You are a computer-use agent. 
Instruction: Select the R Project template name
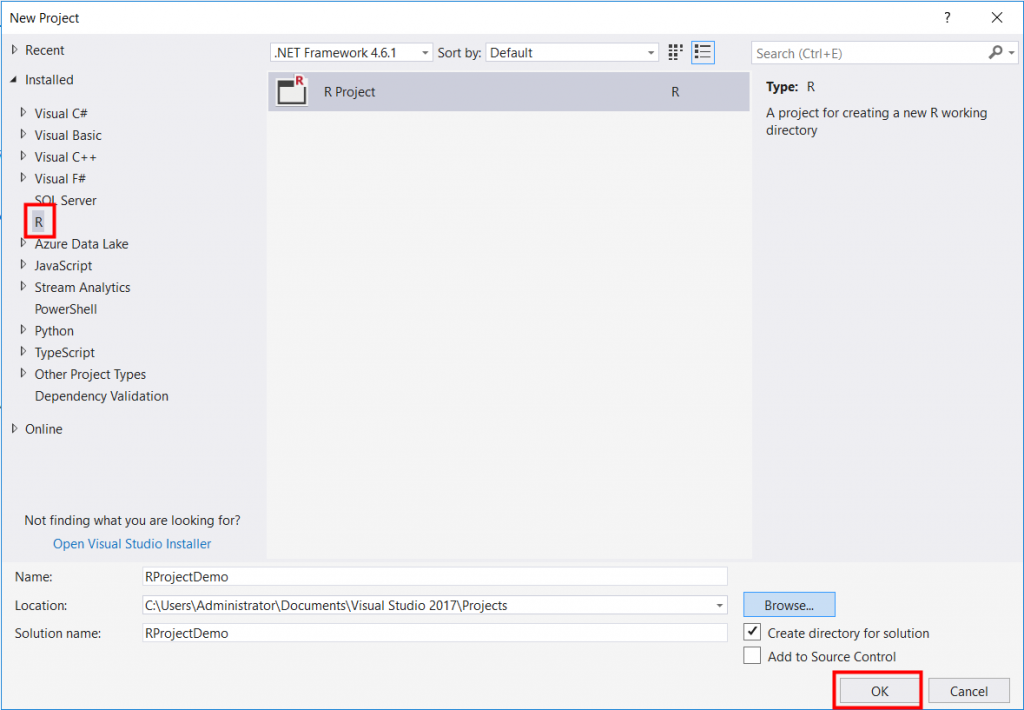tap(349, 92)
